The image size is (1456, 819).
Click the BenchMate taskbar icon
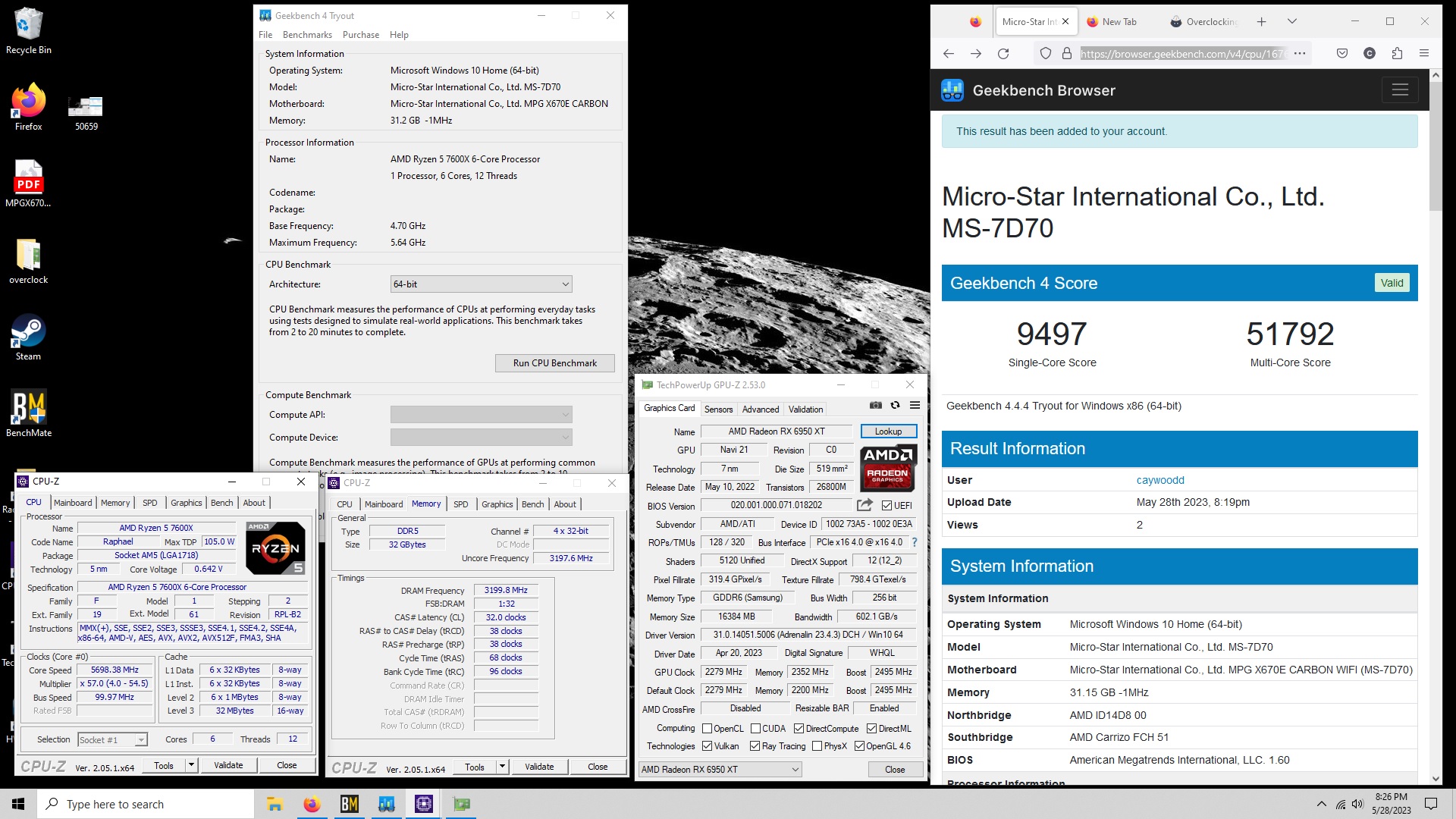click(x=349, y=804)
